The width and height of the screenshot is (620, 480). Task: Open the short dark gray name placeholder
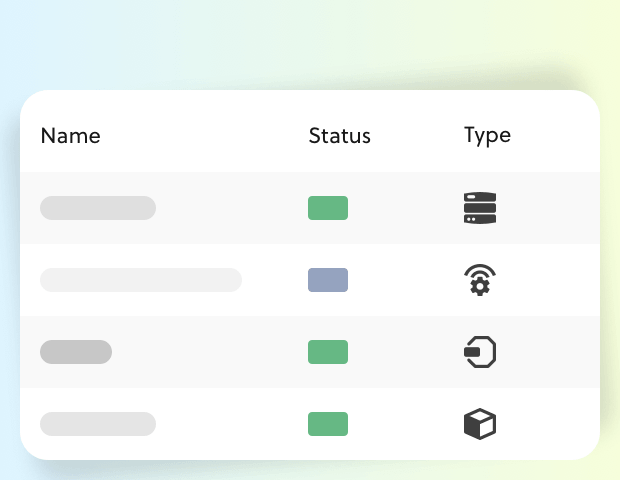(x=76, y=352)
